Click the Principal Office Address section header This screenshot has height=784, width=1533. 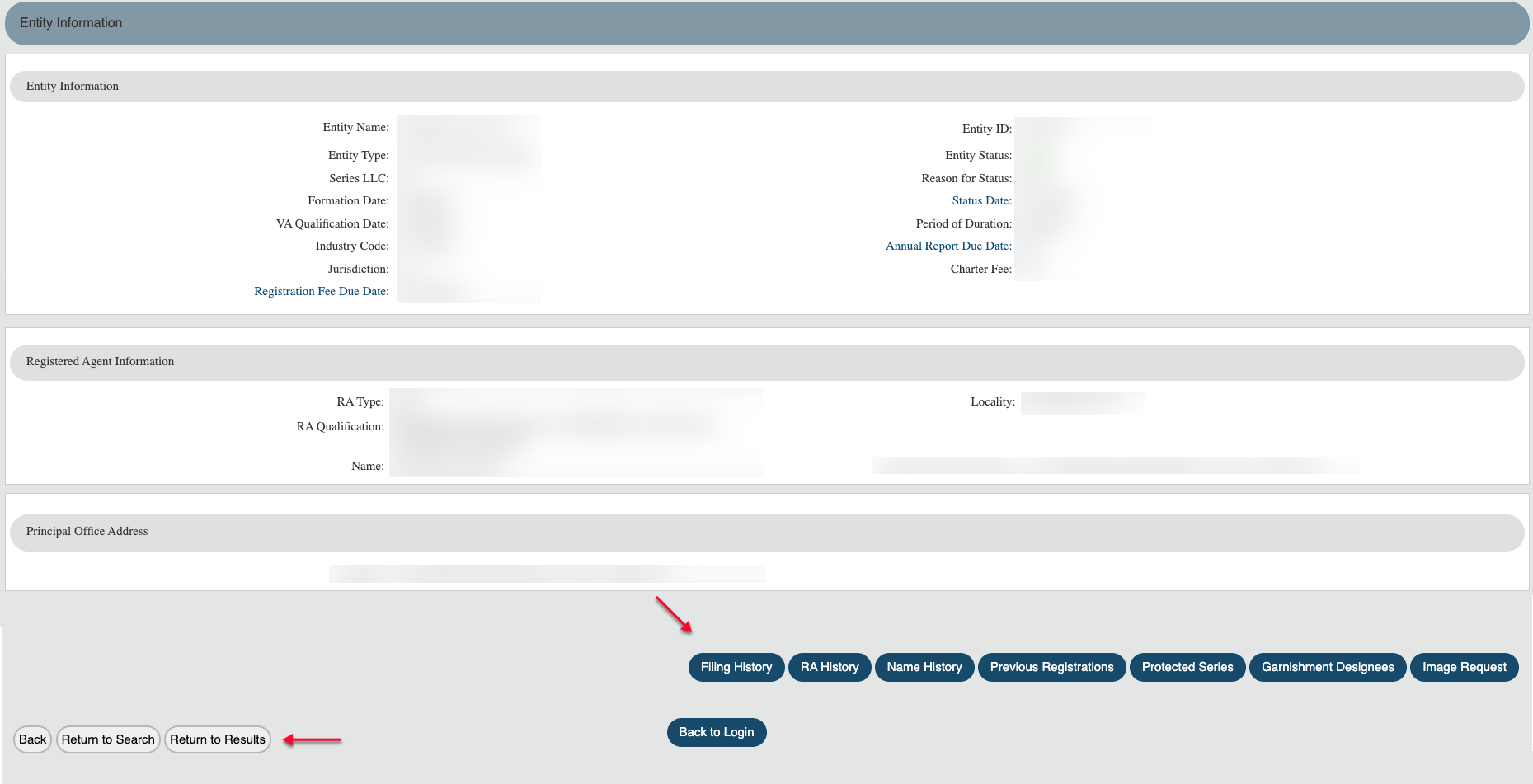pyautogui.click(x=87, y=532)
